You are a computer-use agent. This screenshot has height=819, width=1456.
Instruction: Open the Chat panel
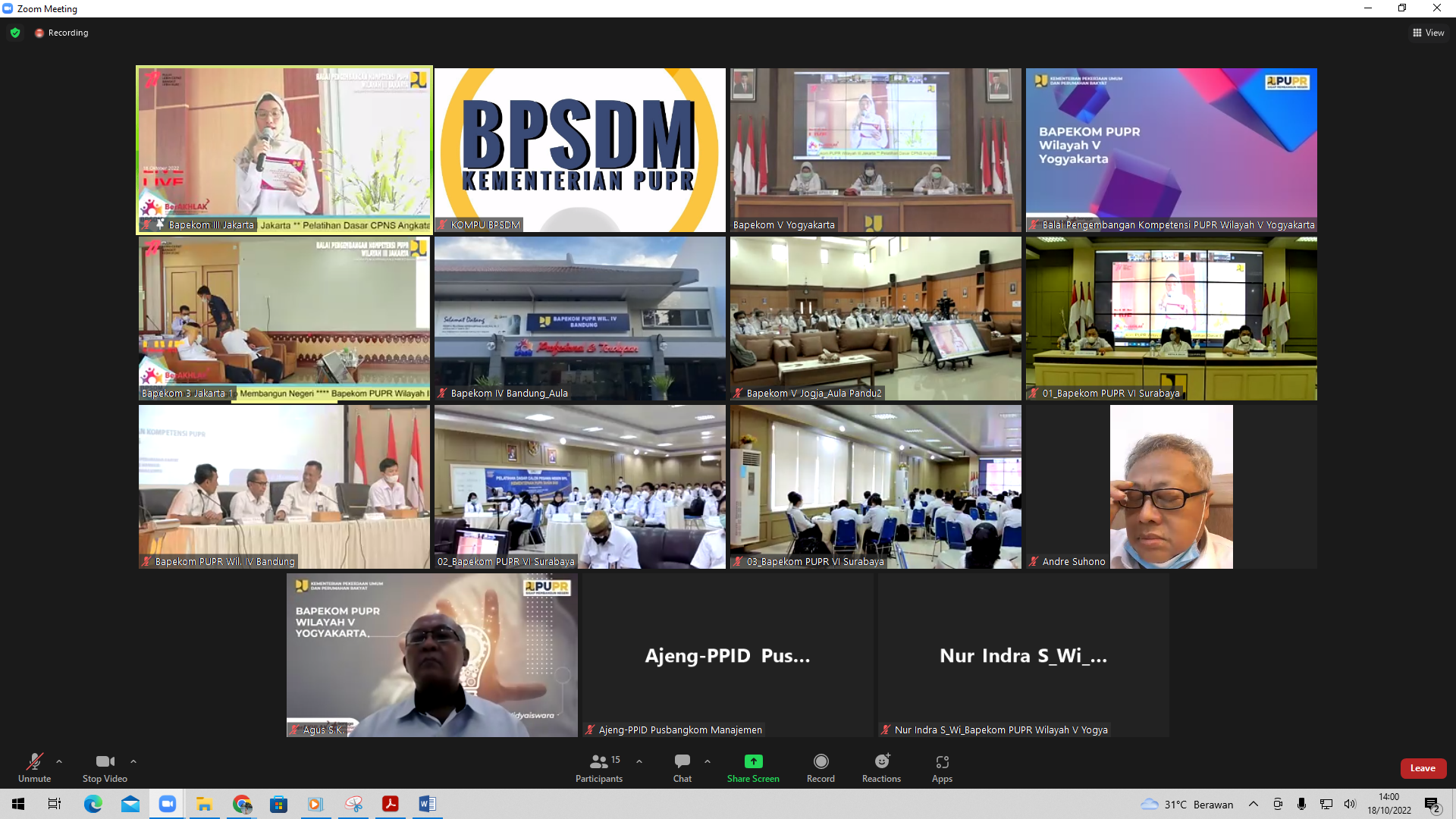click(x=682, y=767)
